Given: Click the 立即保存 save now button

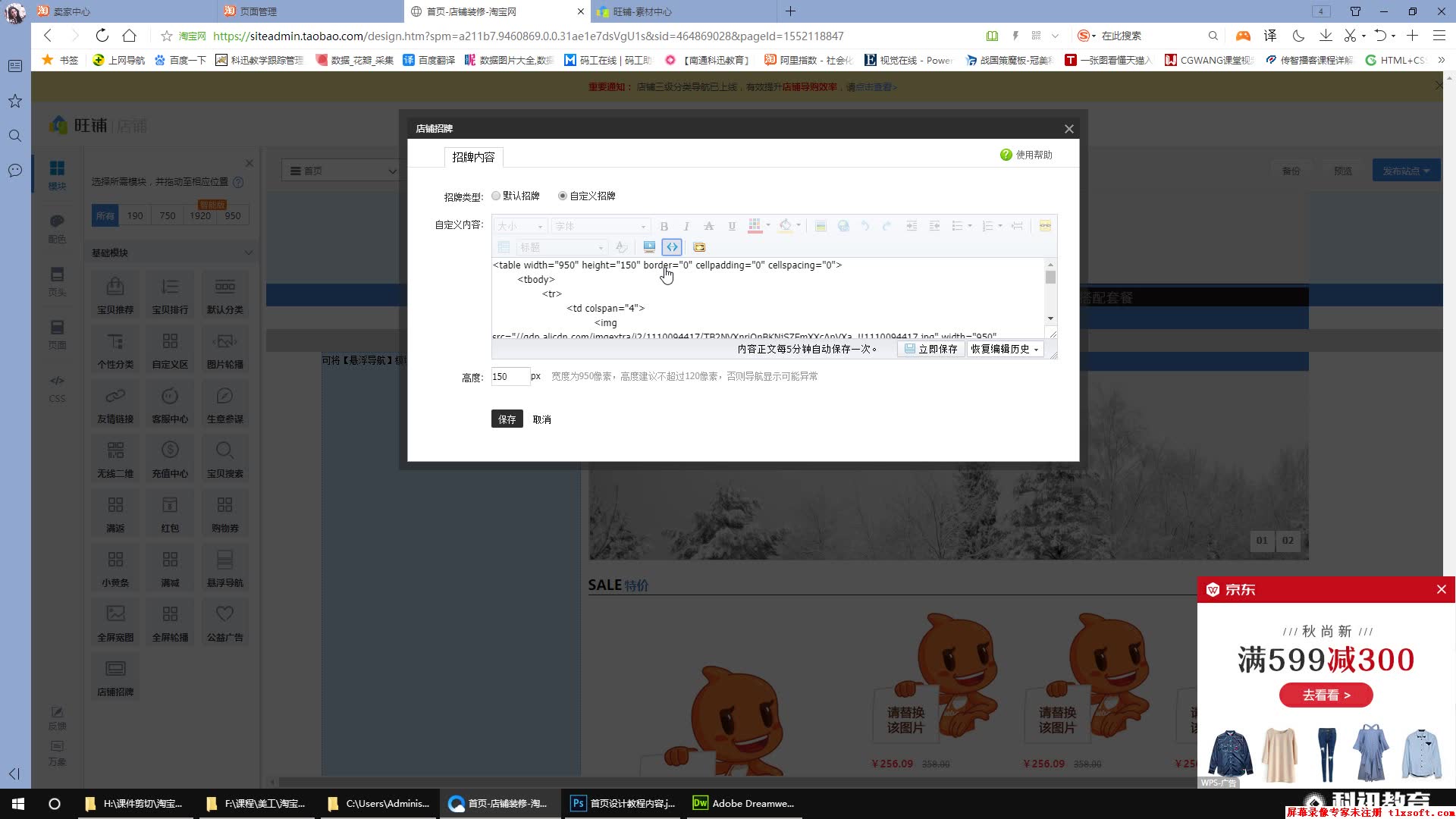Looking at the screenshot, I should click(x=930, y=349).
